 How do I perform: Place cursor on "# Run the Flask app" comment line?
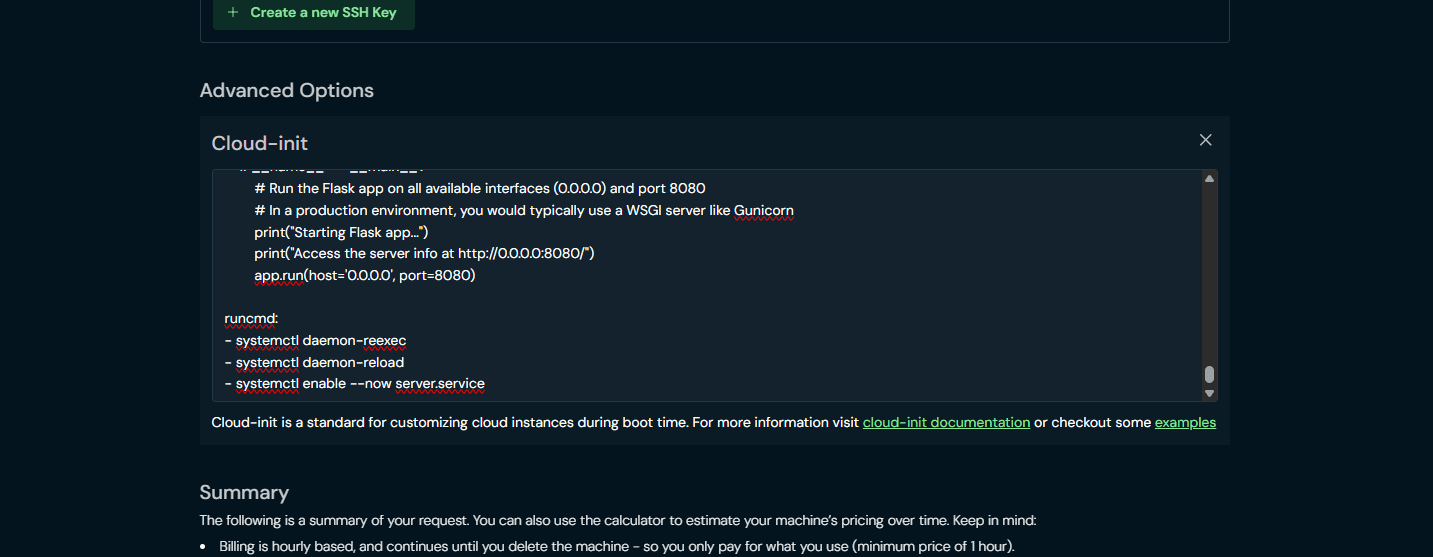coord(480,189)
